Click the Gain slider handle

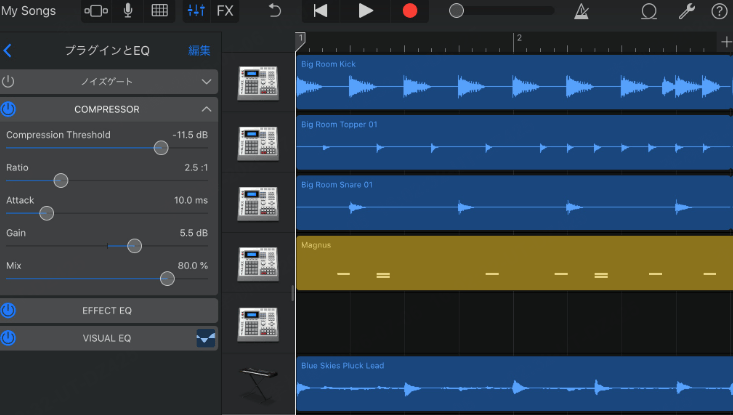(134, 246)
